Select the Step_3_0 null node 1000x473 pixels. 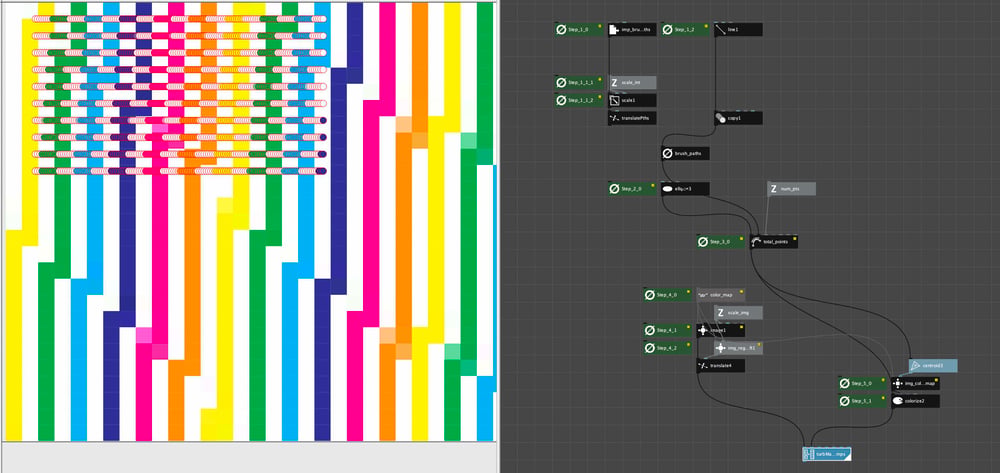(x=721, y=242)
